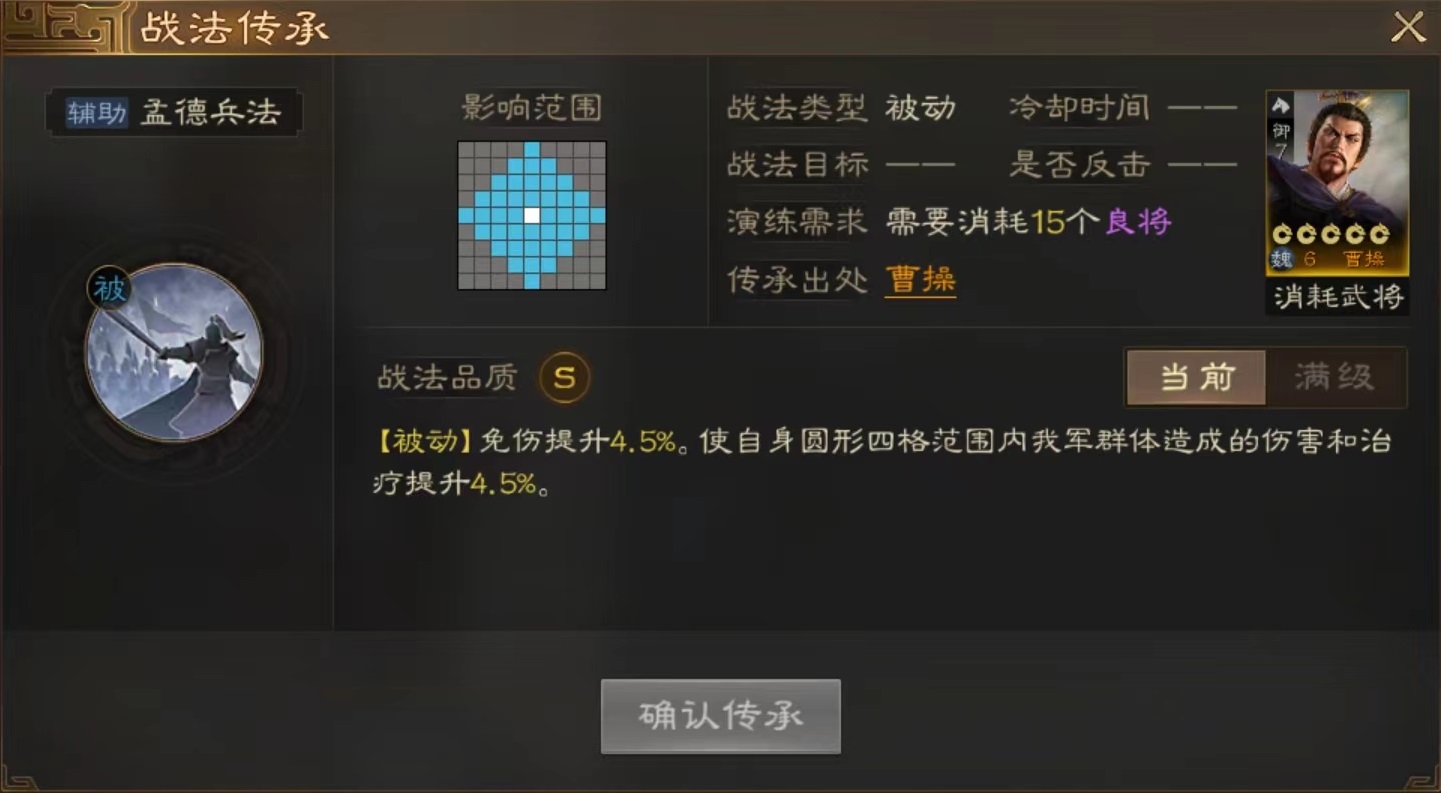The width and height of the screenshot is (1441, 793).
Task: Open the 曹操 inheritance source link
Action: coord(920,280)
